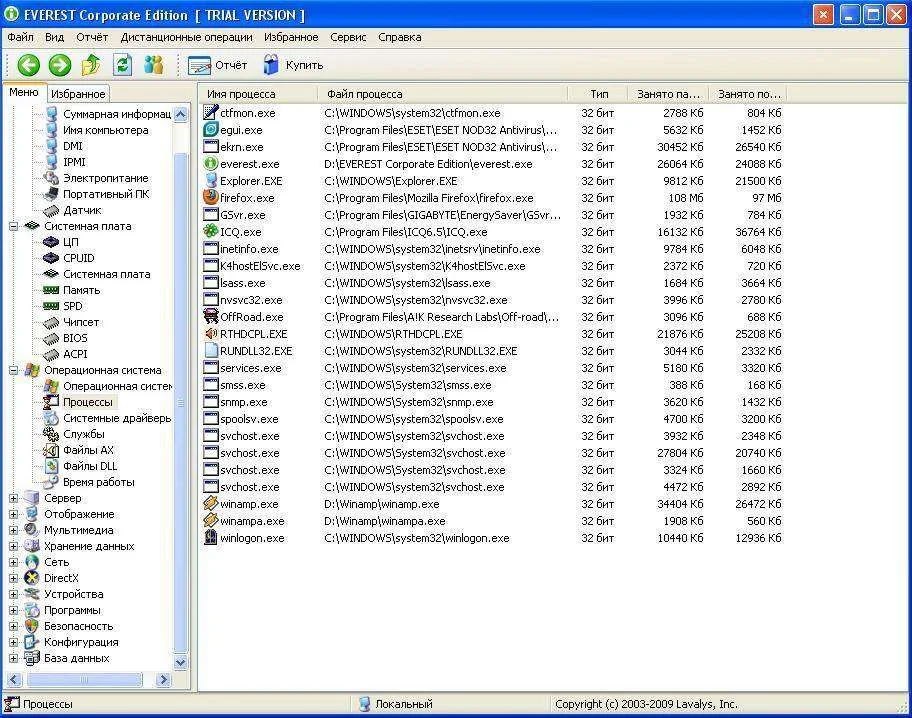This screenshot has height=718, width=912.
Task: Expand the Сеть tree node
Action: tap(13, 562)
